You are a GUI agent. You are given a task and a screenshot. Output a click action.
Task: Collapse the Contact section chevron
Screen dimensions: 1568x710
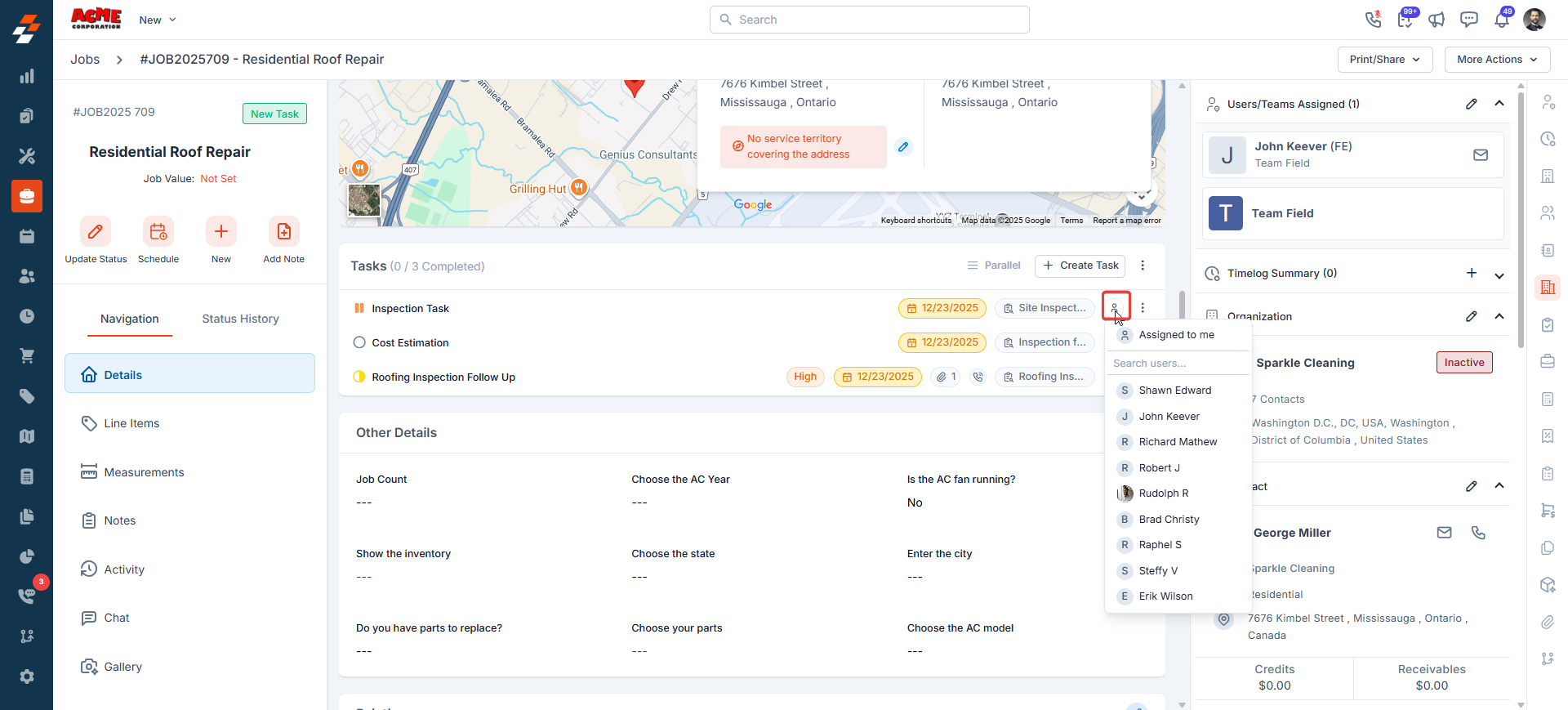pos(1499,486)
